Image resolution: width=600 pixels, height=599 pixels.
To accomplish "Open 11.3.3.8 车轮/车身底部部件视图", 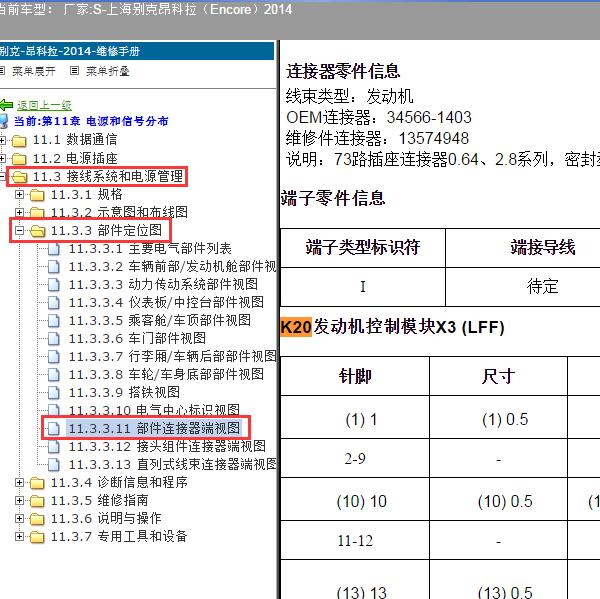I will (x=166, y=374).
